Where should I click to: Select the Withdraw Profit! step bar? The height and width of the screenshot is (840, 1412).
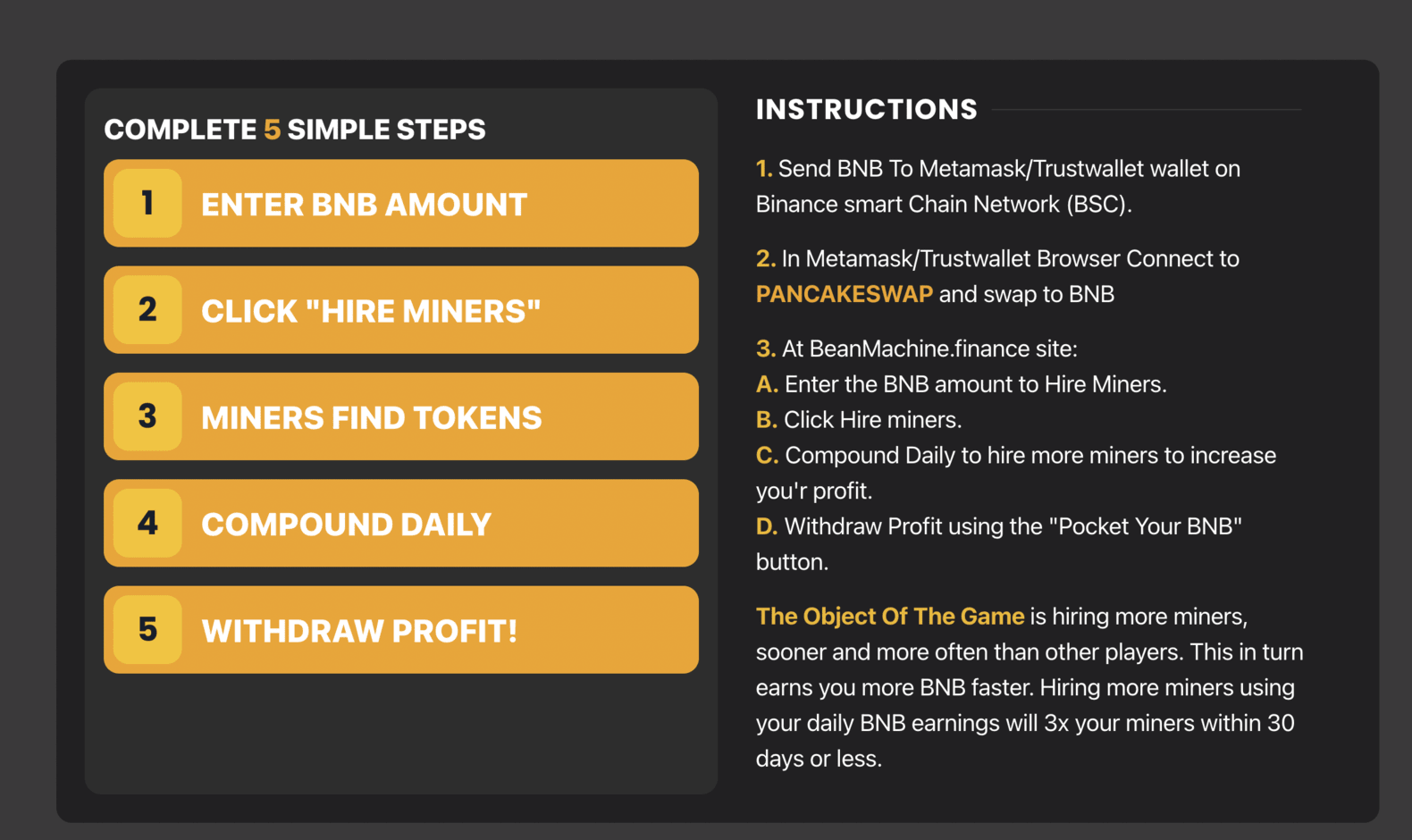[x=401, y=629]
